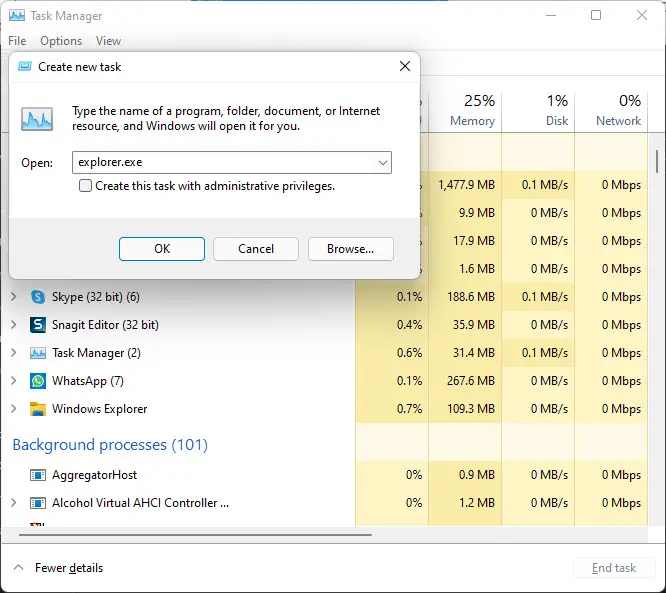Sort by the Network column header
This screenshot has width=666, height=593.
(x=611, y=111)
